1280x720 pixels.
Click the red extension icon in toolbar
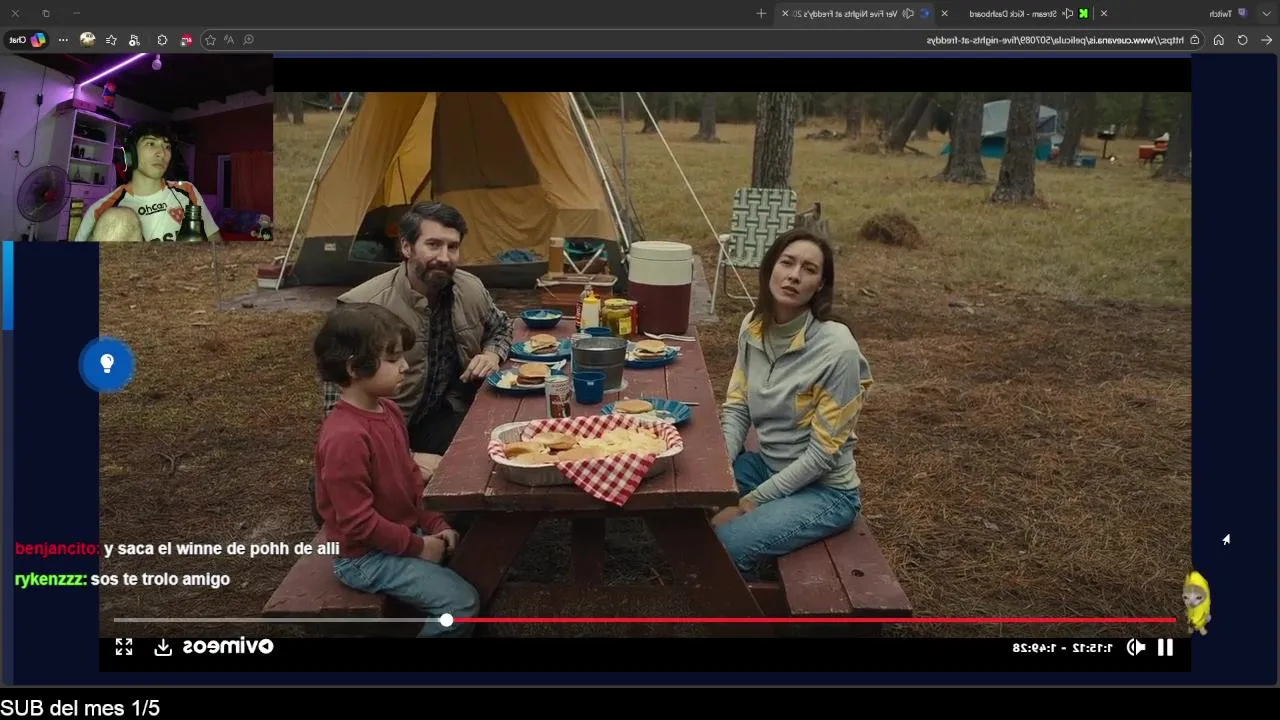tap(186, 40)
